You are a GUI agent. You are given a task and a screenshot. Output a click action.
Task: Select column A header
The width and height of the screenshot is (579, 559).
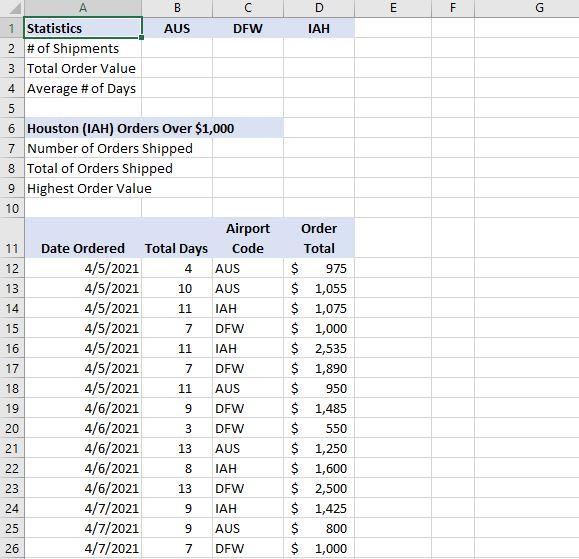pos(83,8)
